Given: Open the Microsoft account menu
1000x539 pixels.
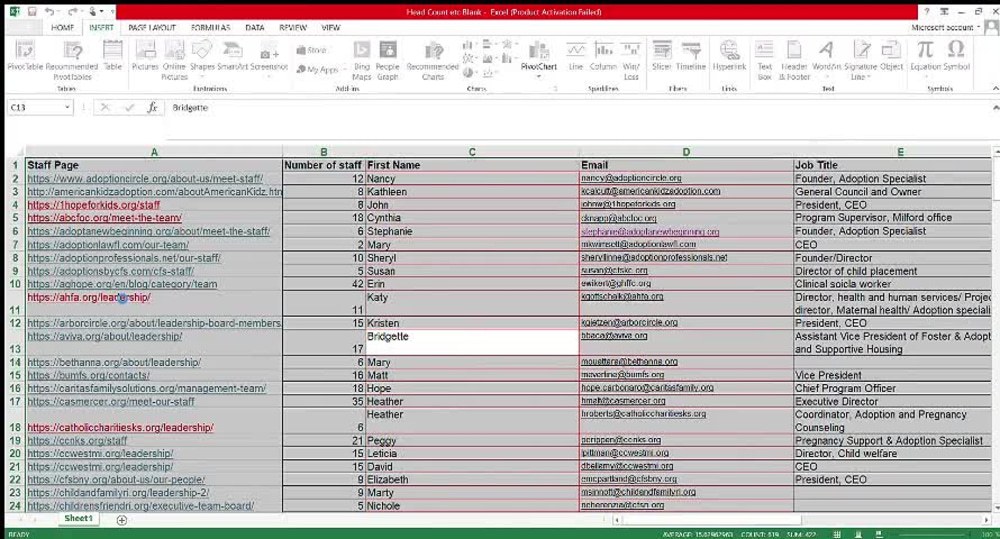Looking at the screenshot, I should click(945, 27).
